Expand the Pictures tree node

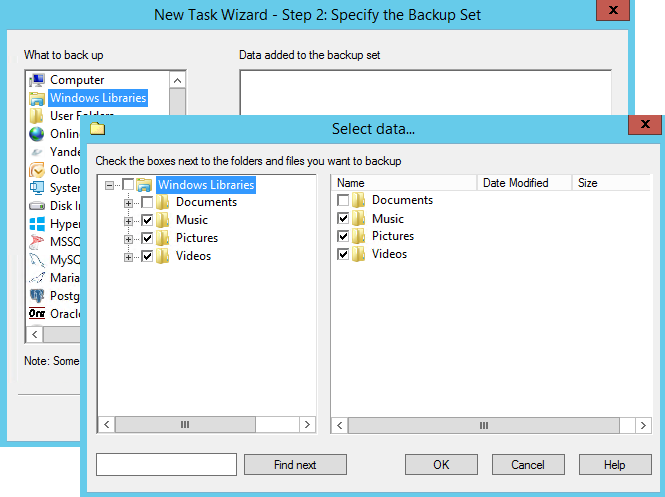click(128, 239)
